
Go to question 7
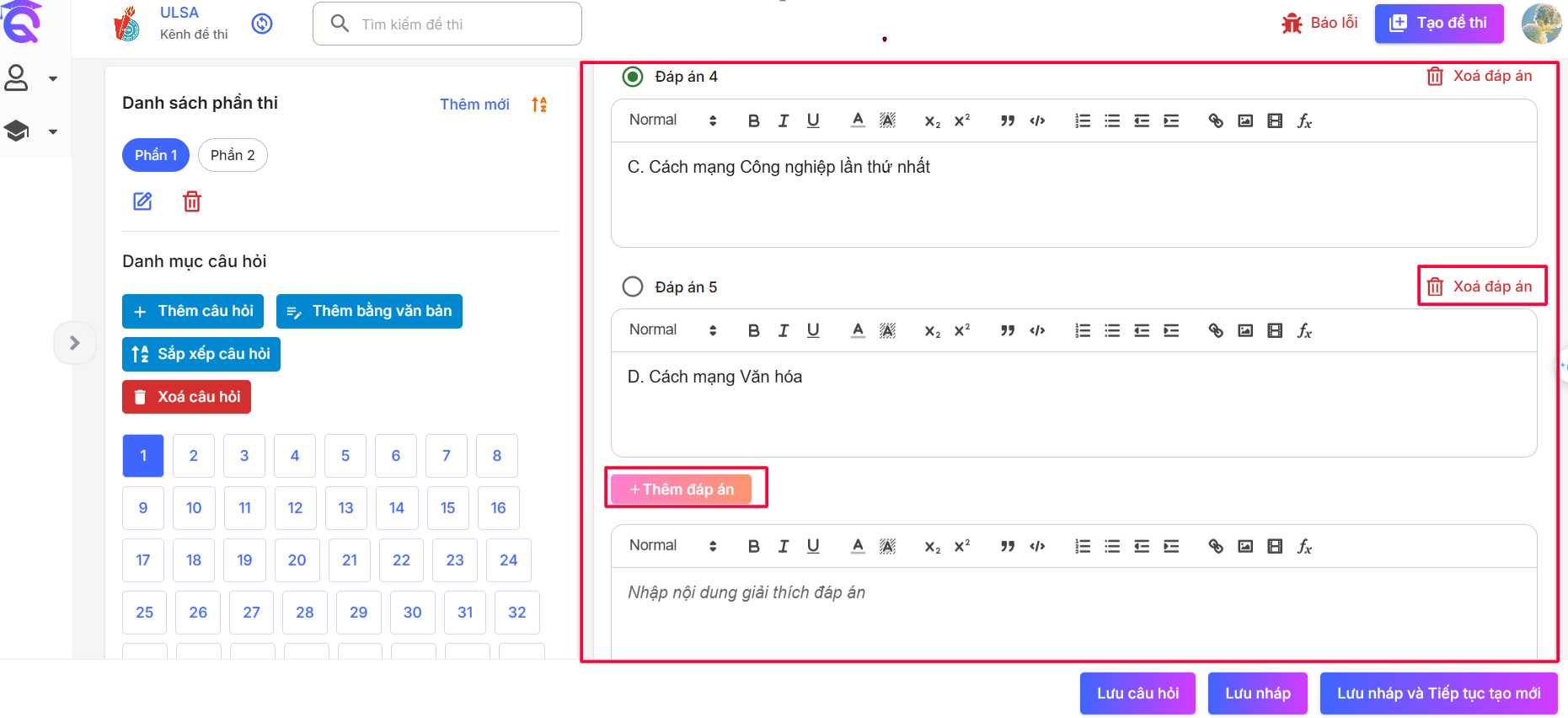point(447,456)
